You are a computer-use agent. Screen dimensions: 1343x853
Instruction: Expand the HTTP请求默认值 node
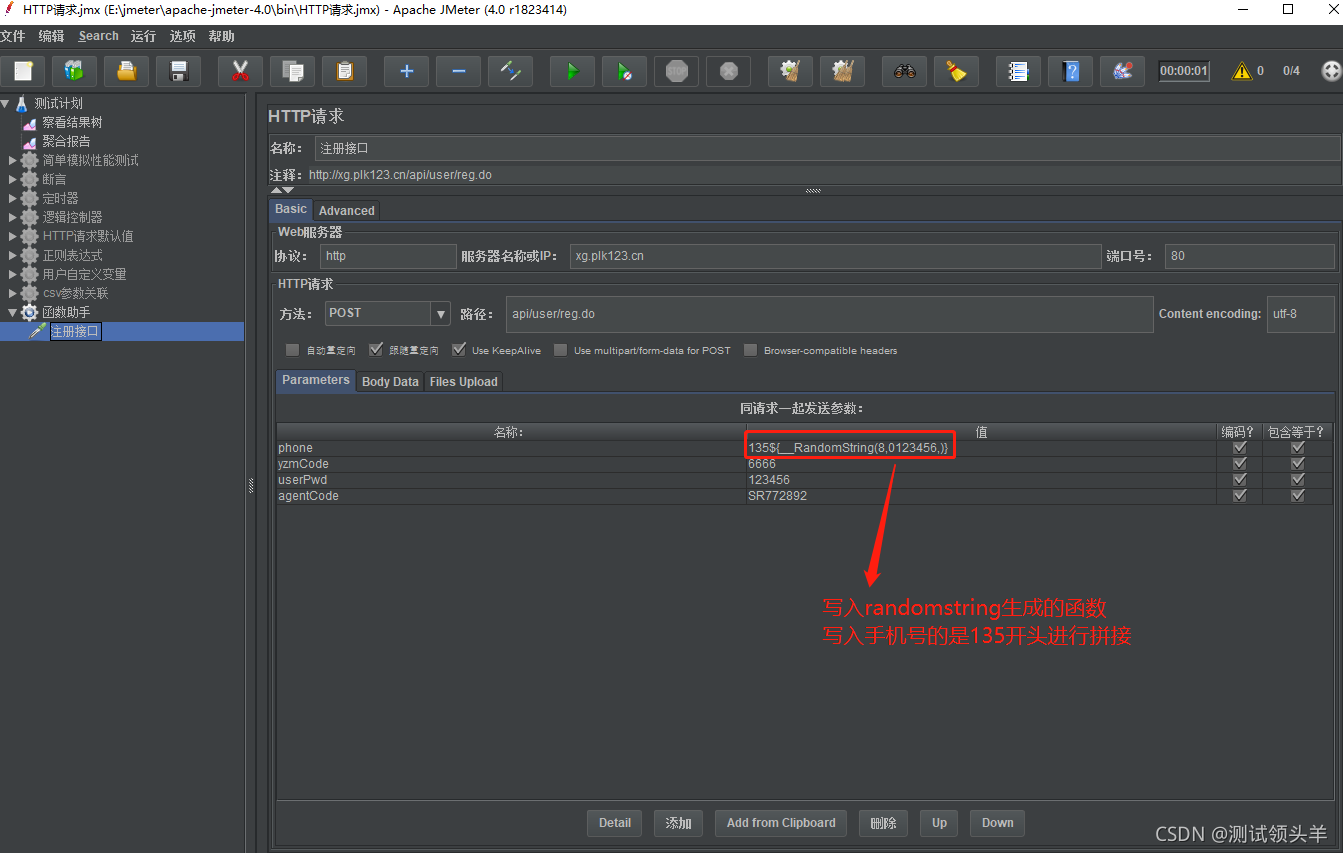point(13,236)
